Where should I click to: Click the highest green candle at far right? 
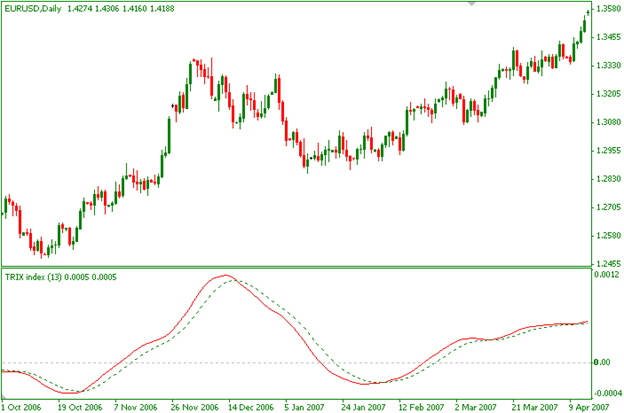tap(587, 16)
